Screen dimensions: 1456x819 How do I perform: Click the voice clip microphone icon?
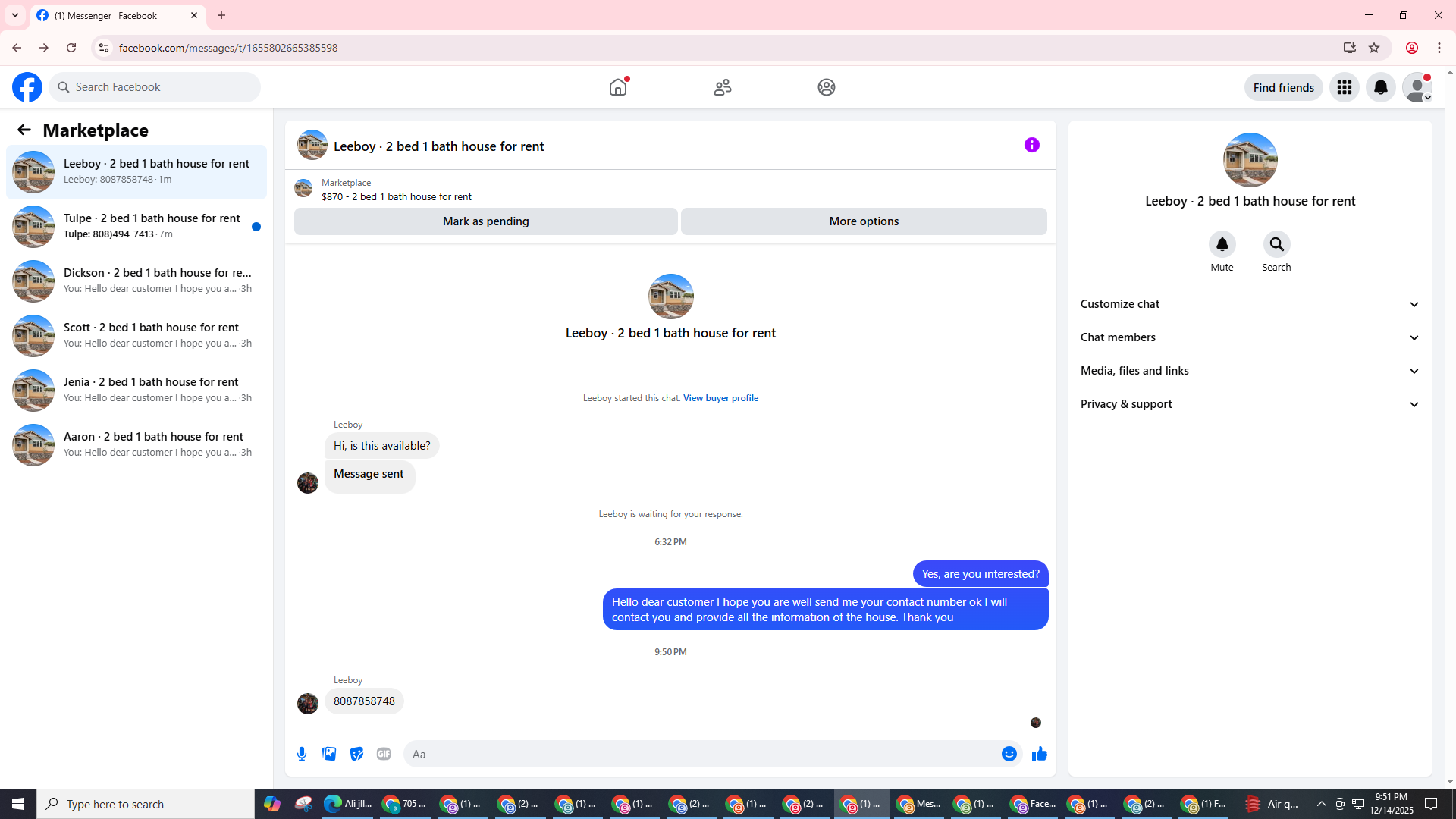pos(302,754)
